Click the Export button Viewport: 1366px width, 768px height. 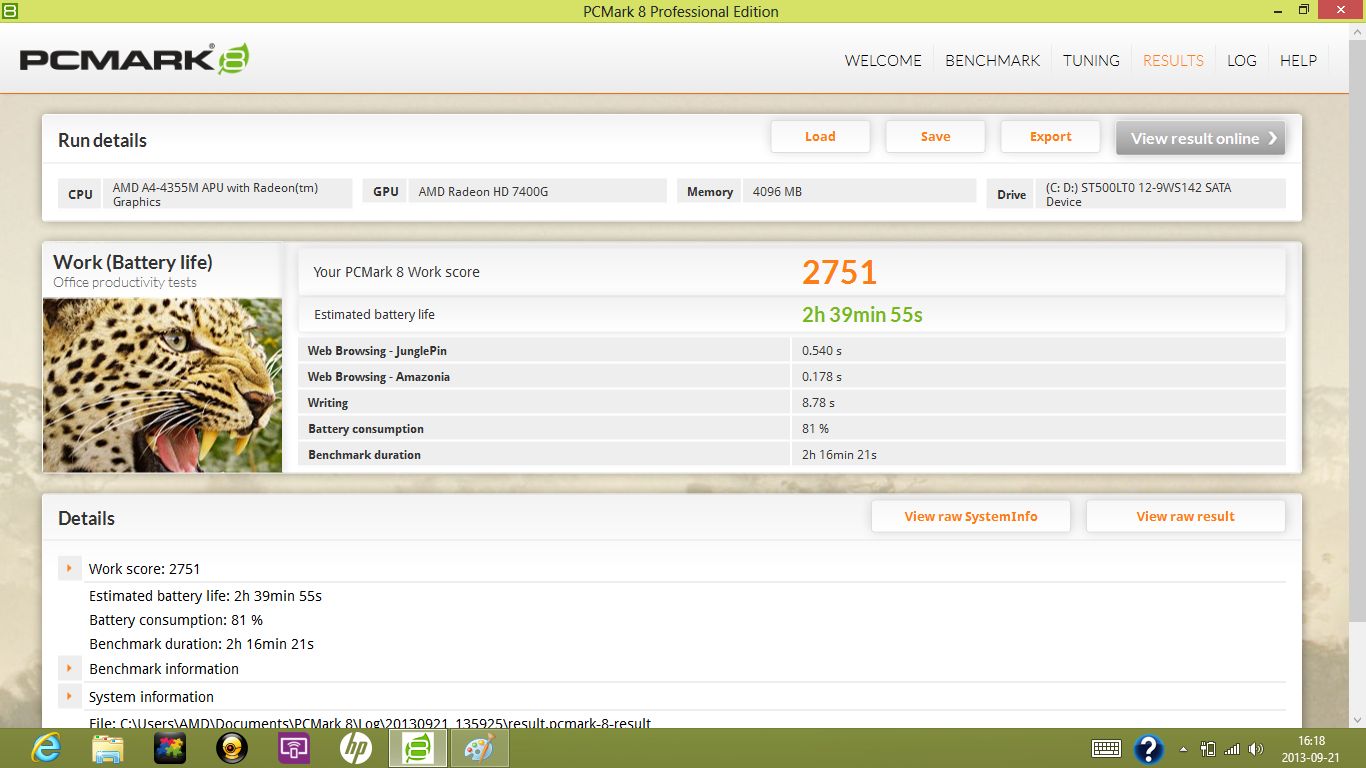[1050, 137]
